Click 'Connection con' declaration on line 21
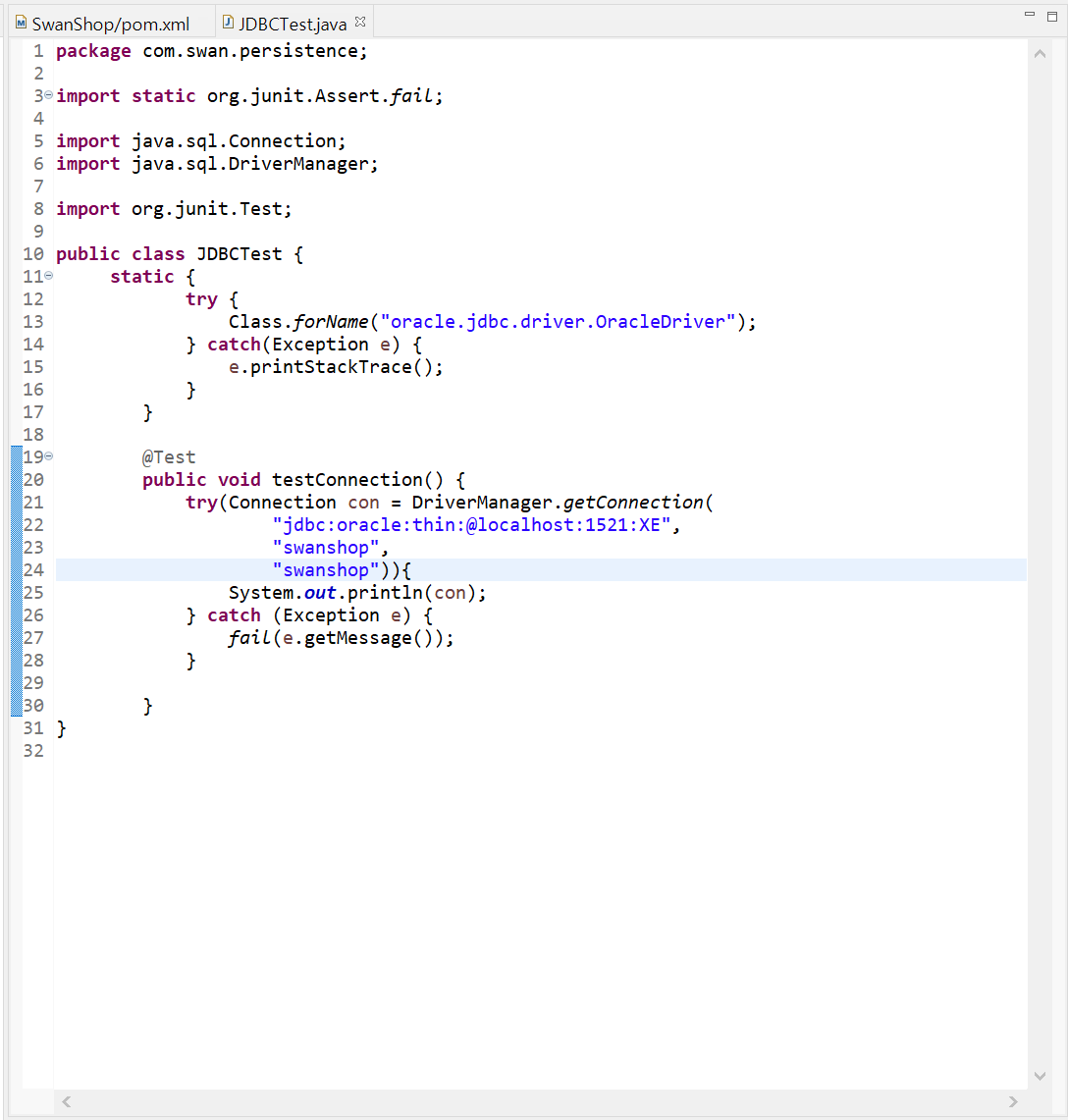 point(303,503)
